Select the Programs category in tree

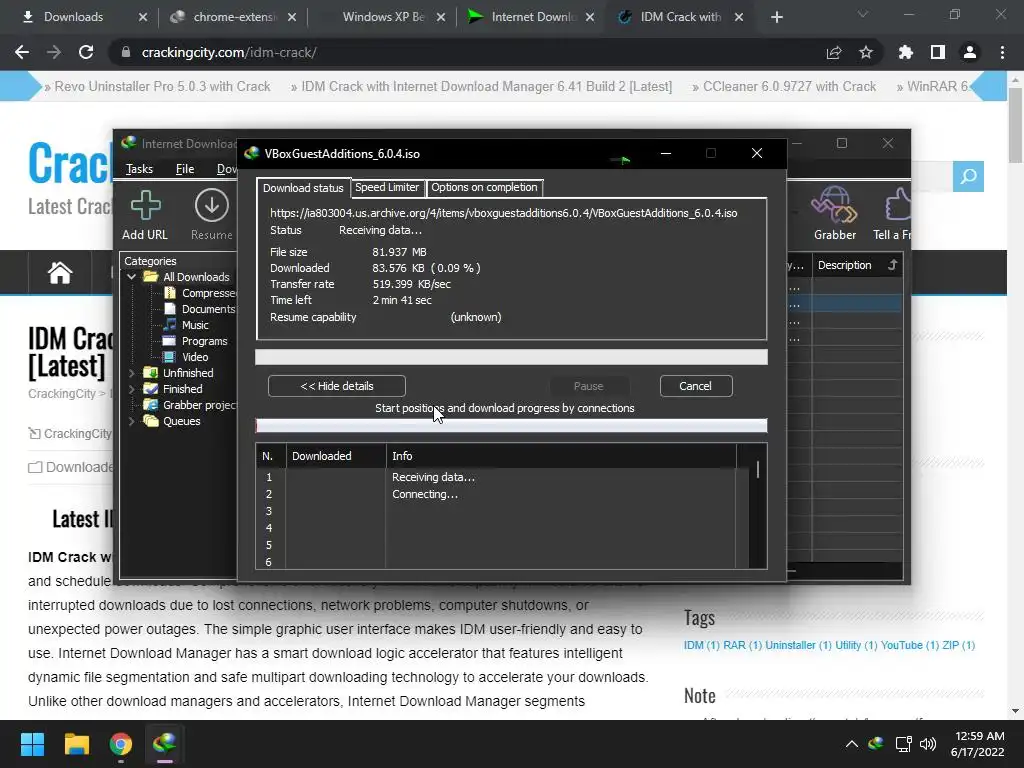tap(204, 341)
